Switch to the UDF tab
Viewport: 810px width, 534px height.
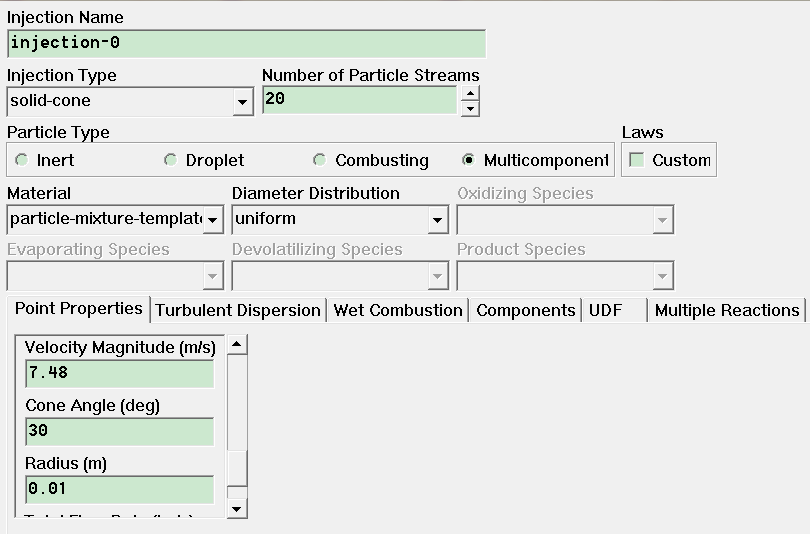point(606,310)
